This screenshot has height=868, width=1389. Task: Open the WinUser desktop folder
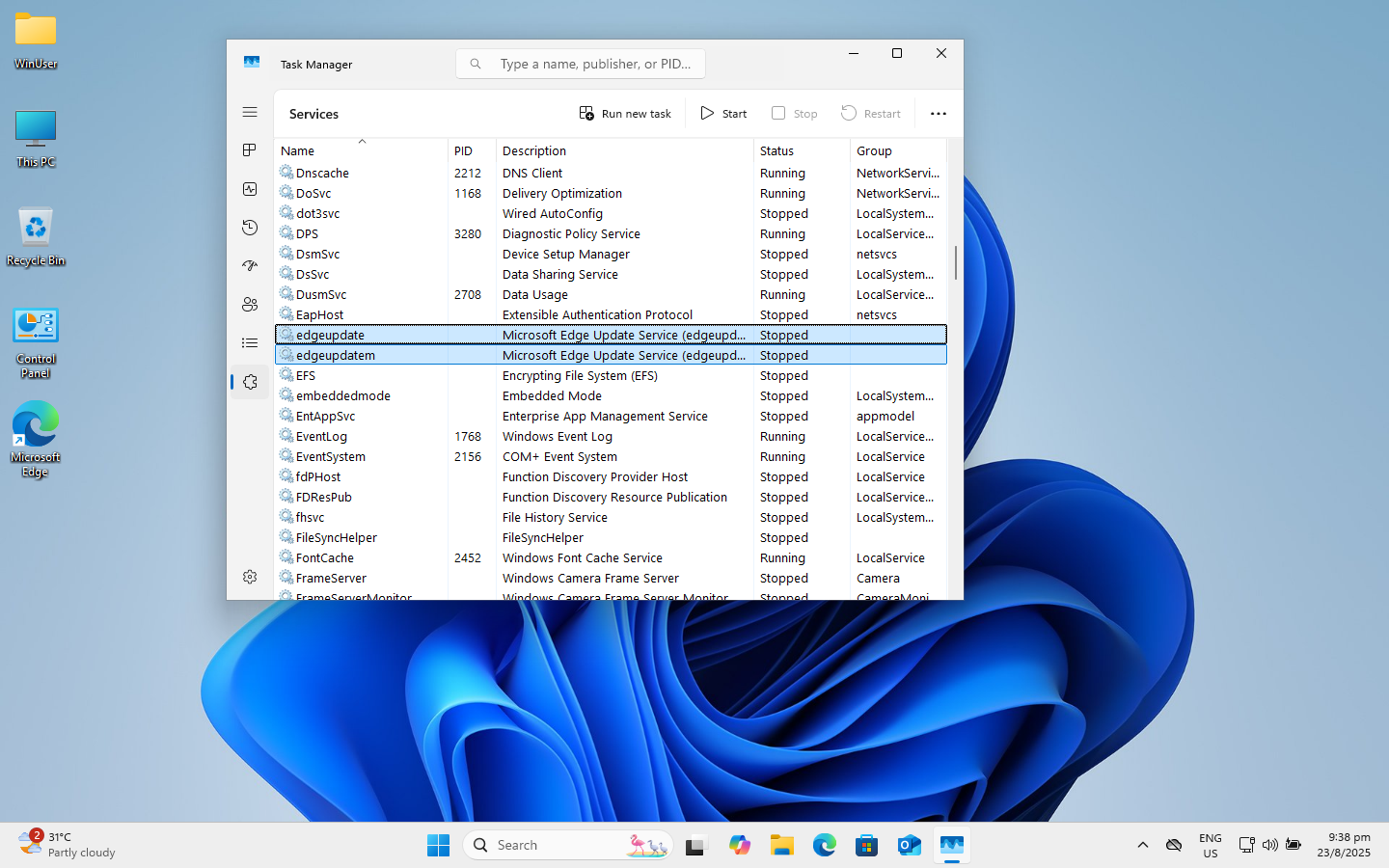(x=36, y=41)
